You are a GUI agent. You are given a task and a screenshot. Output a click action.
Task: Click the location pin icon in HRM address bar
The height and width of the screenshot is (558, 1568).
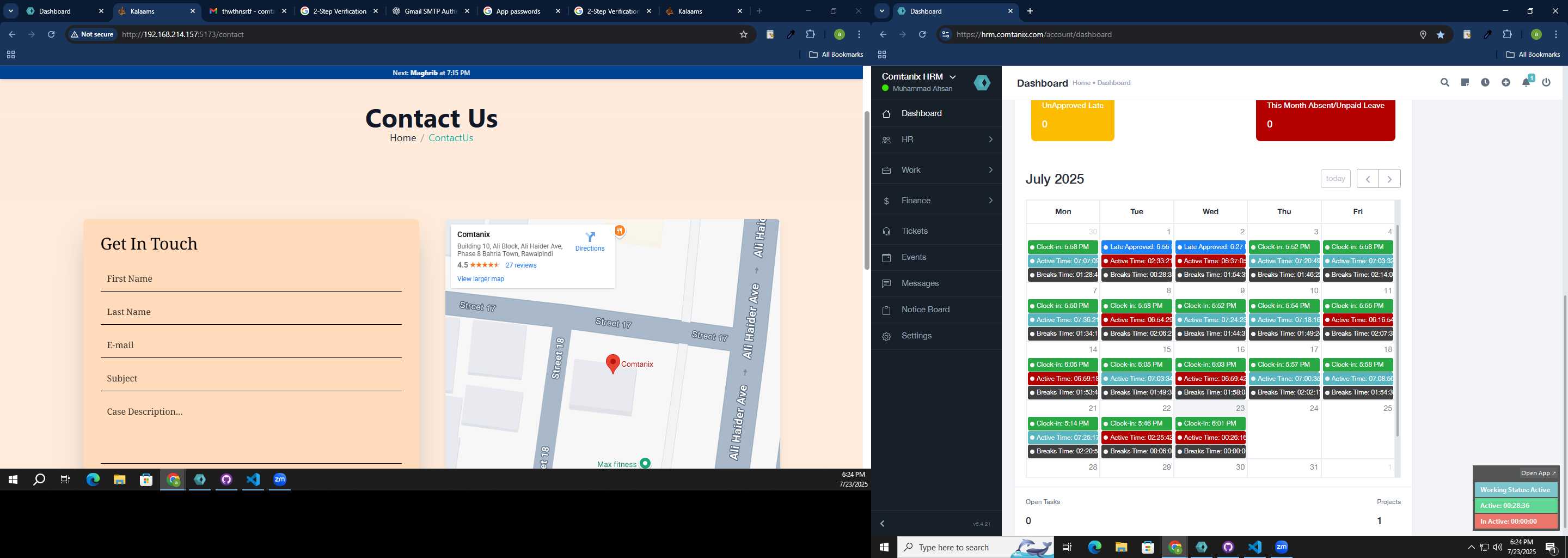1423,35
